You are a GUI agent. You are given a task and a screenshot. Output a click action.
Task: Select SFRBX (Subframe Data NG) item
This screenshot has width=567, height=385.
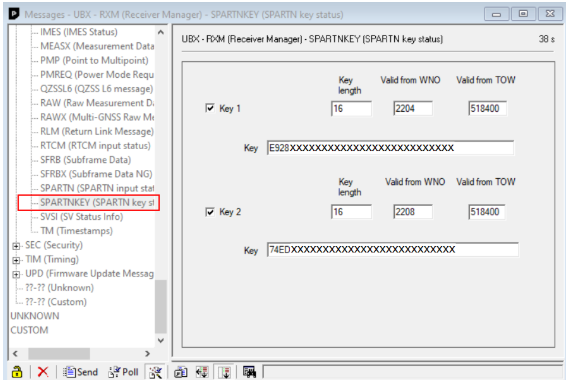pos(96,174)
